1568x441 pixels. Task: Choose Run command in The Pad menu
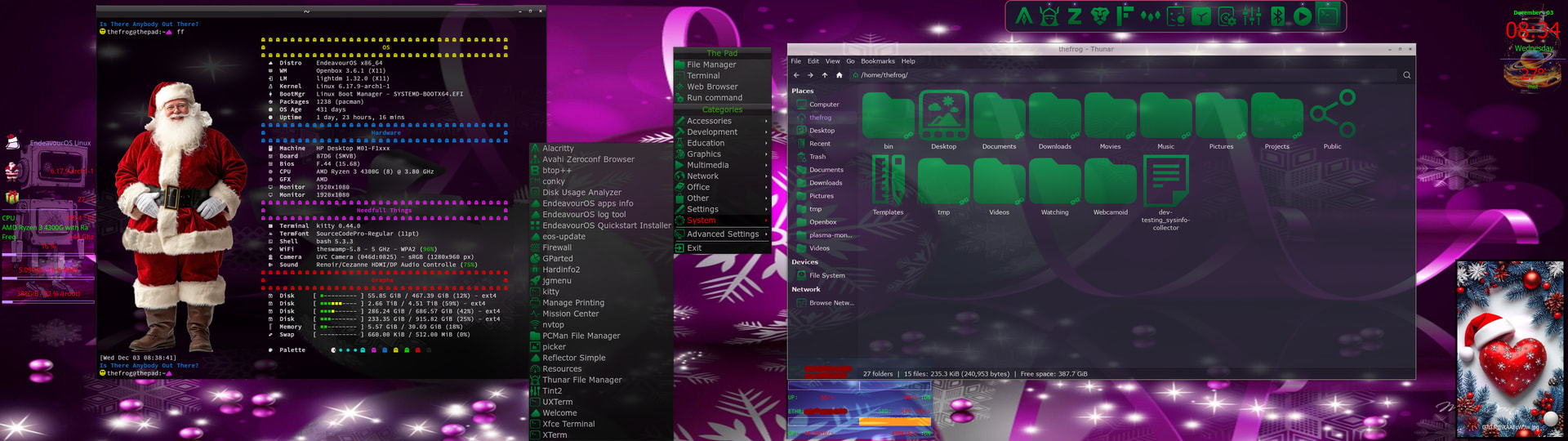coord(715,98)
